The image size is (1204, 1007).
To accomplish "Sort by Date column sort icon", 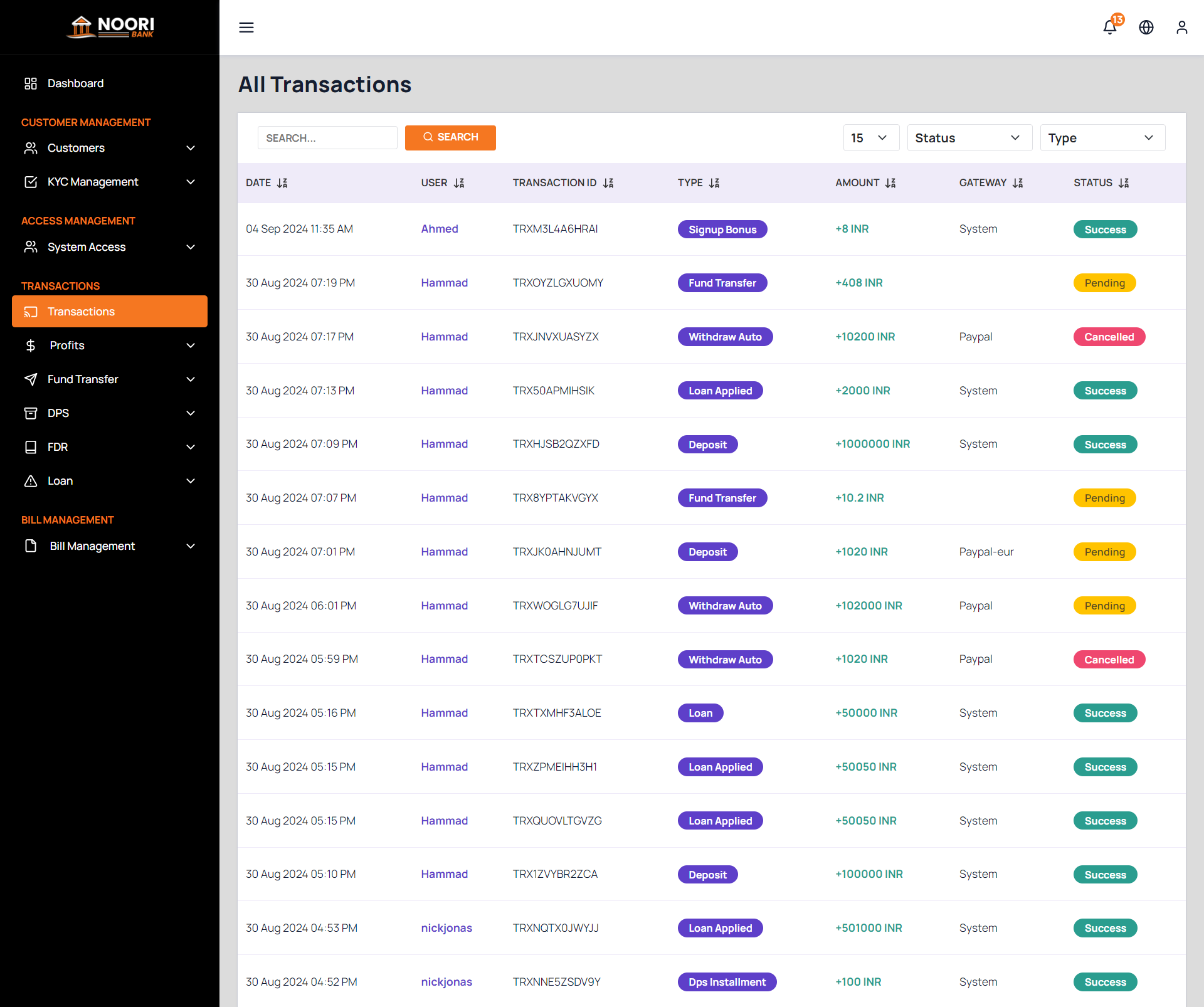I will [x=282, y=183].
